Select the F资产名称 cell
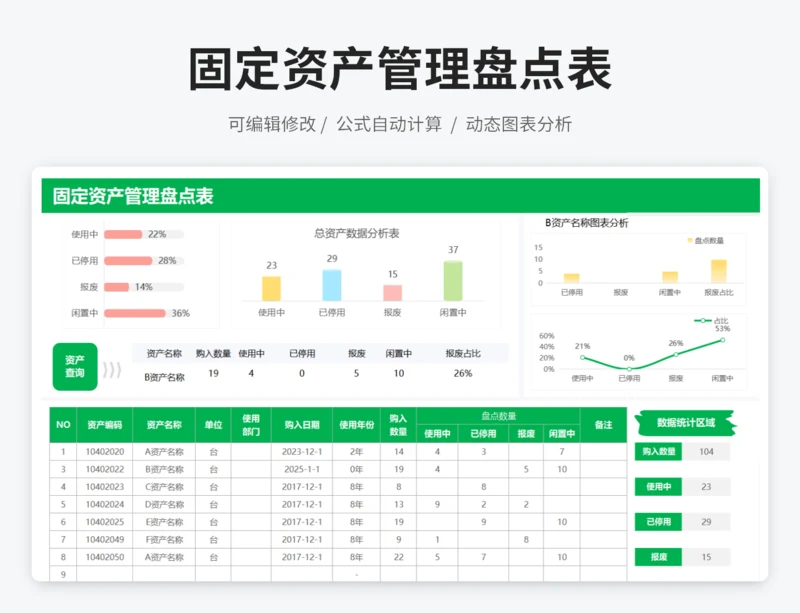Viewport: 800px width, 613px height. point(164,540)
